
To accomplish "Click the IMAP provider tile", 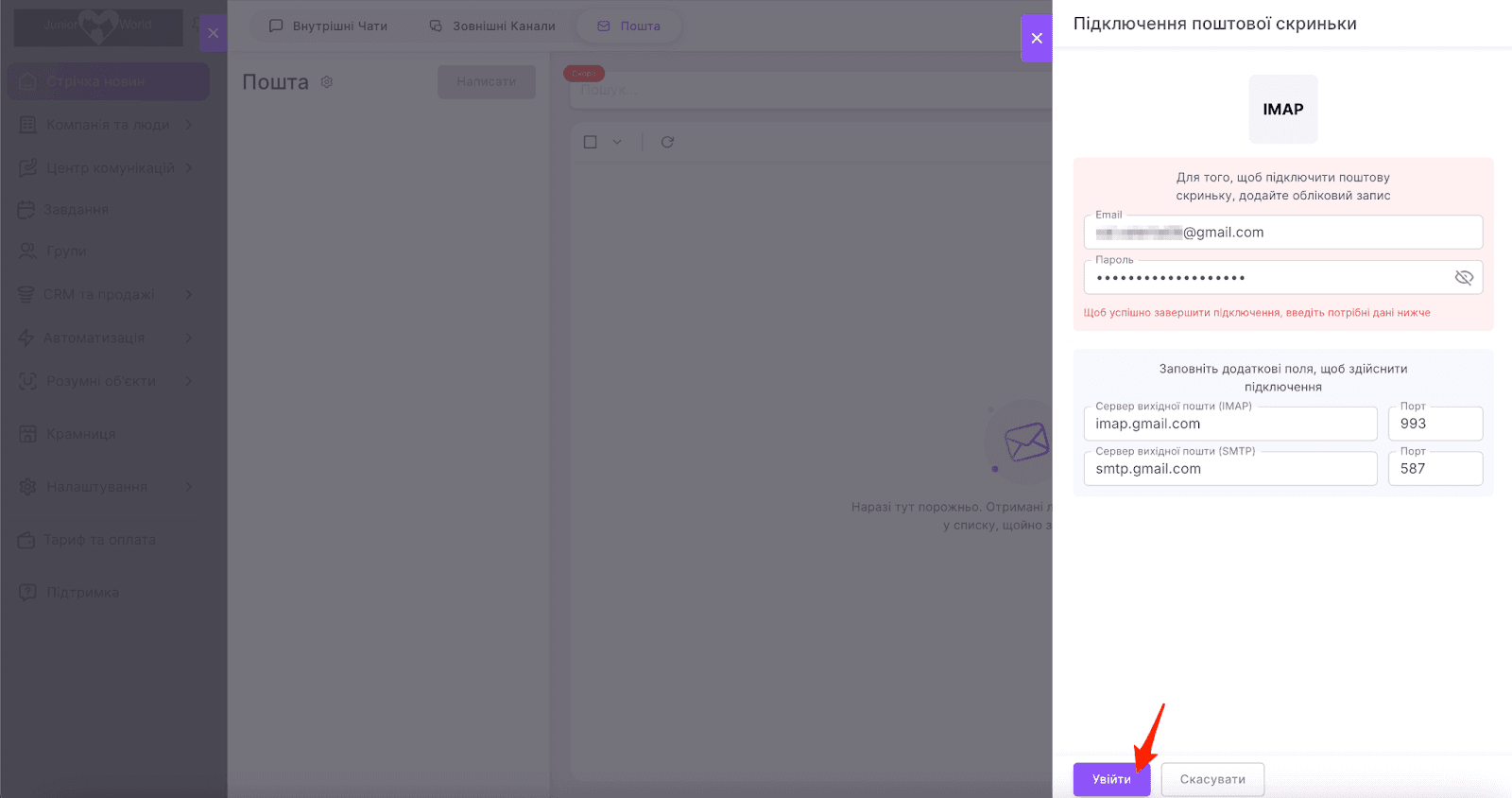I will click(1283, 110).
